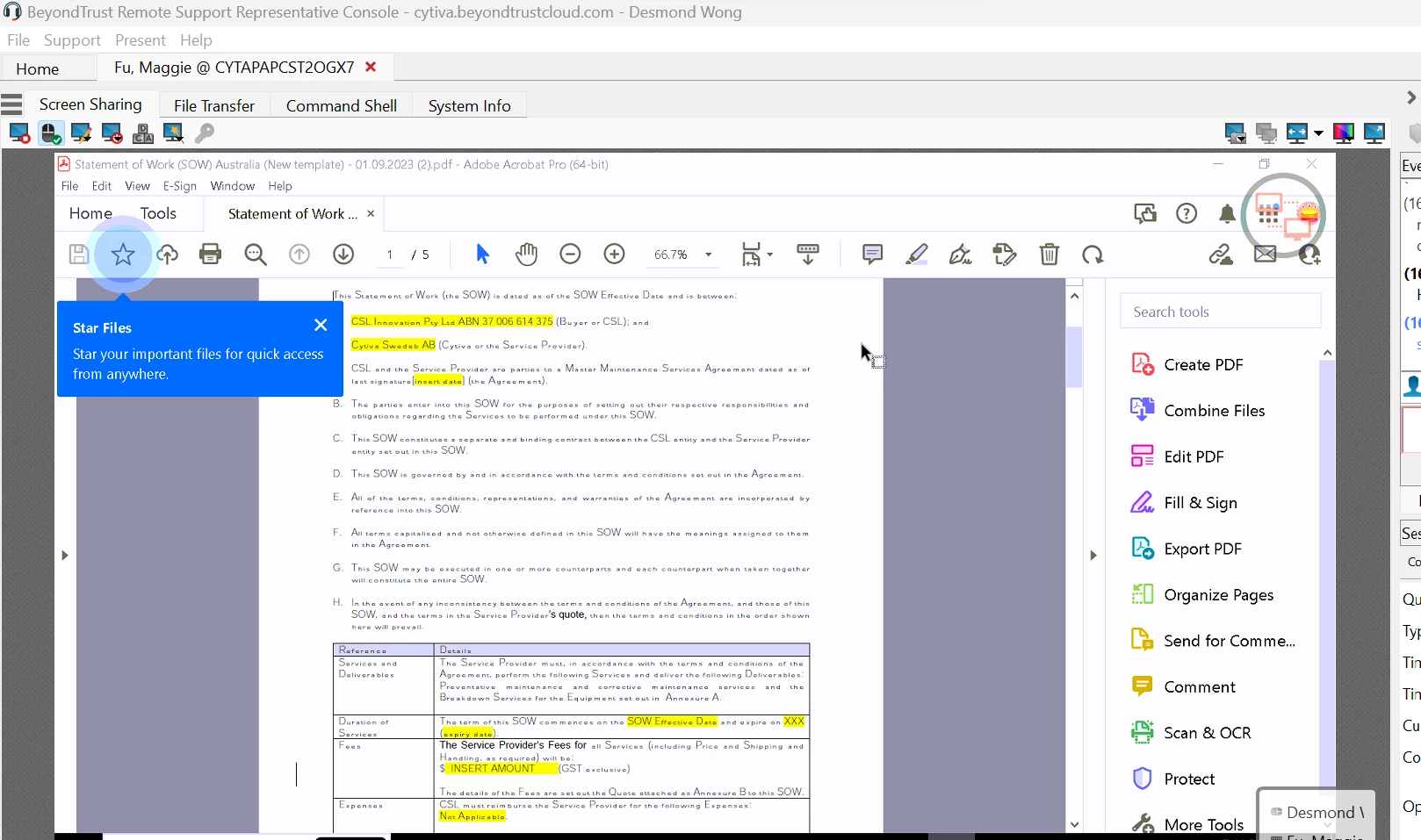Zoom out using the minus circle icon

(570, 255)
